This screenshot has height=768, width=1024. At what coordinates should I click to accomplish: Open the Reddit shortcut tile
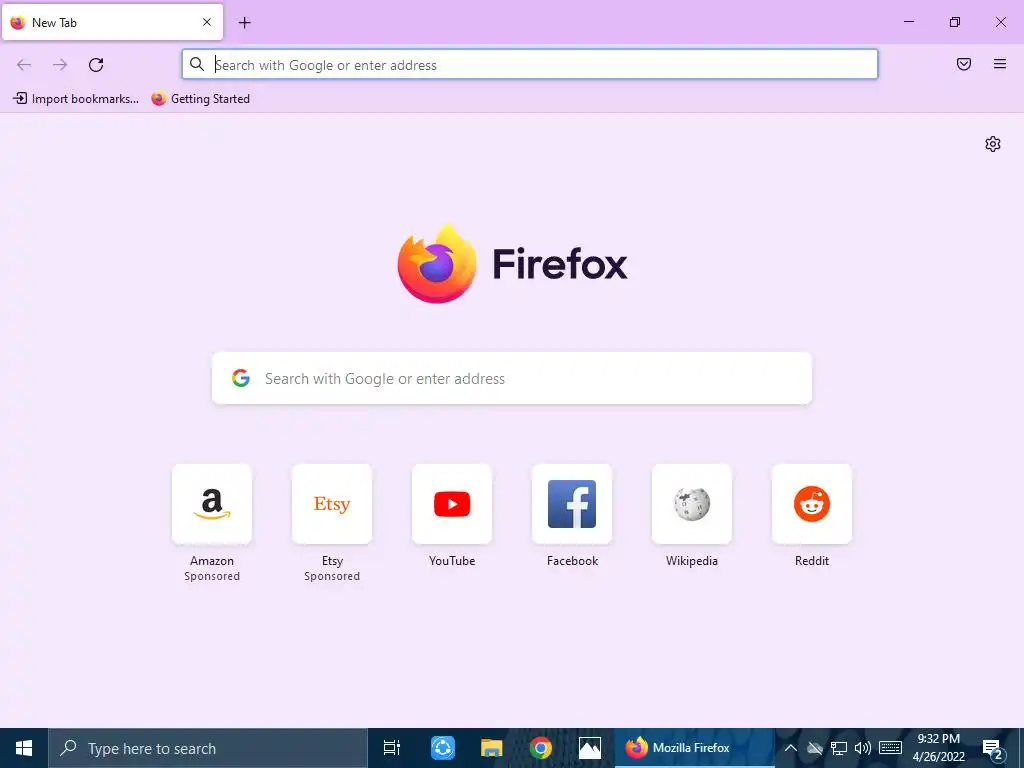click(812, 504)
